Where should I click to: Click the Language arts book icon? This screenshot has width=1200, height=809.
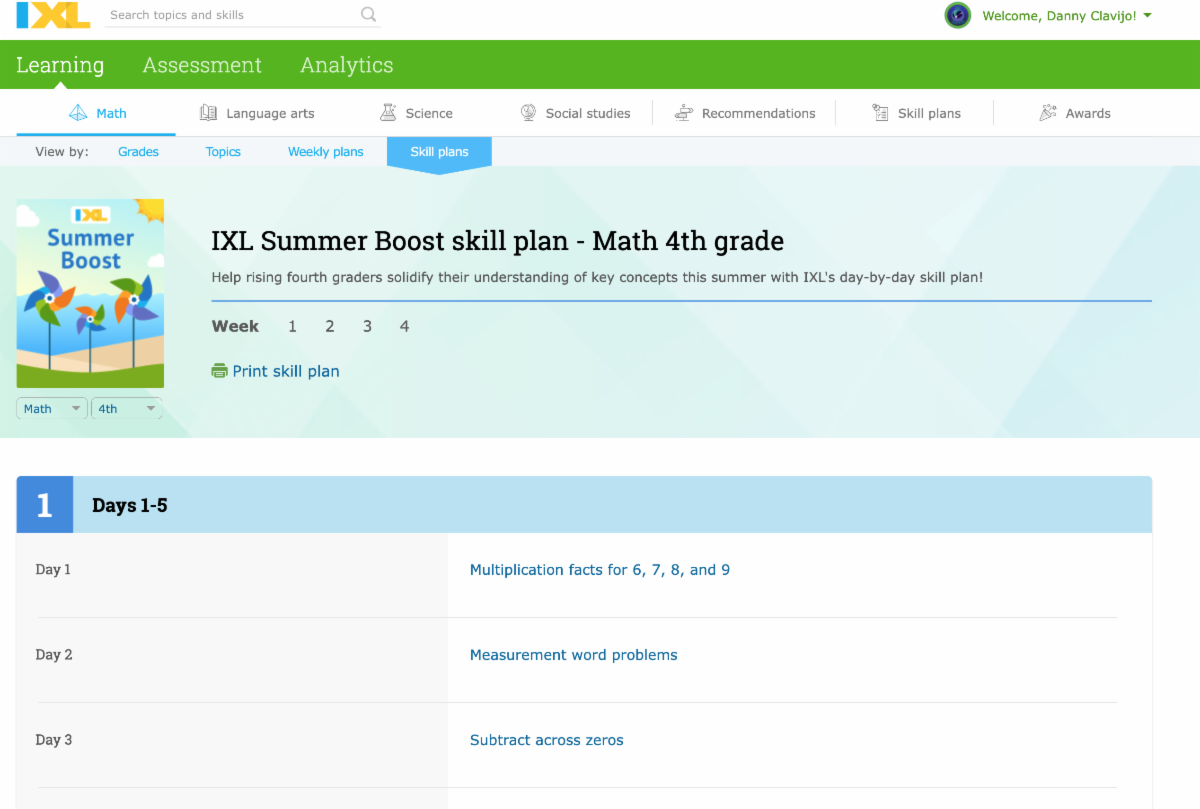208,113
